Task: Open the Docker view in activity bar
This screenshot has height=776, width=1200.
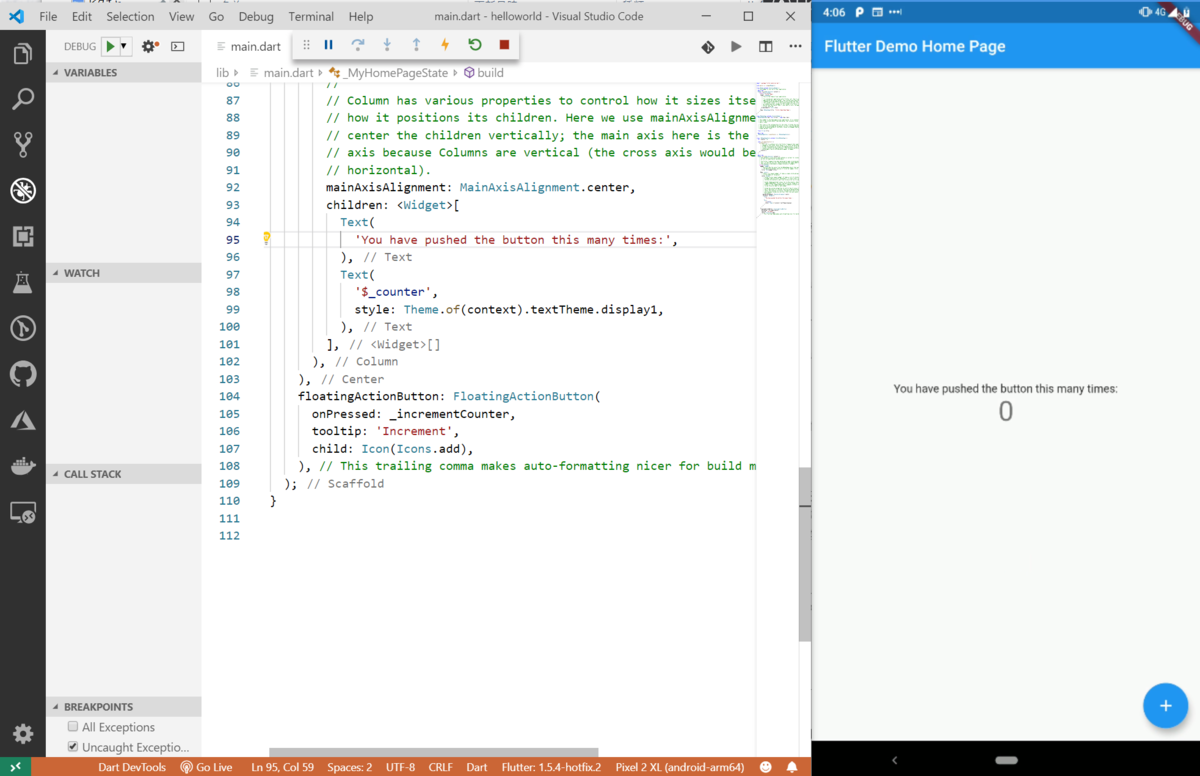Action: (x=23, y=466)
